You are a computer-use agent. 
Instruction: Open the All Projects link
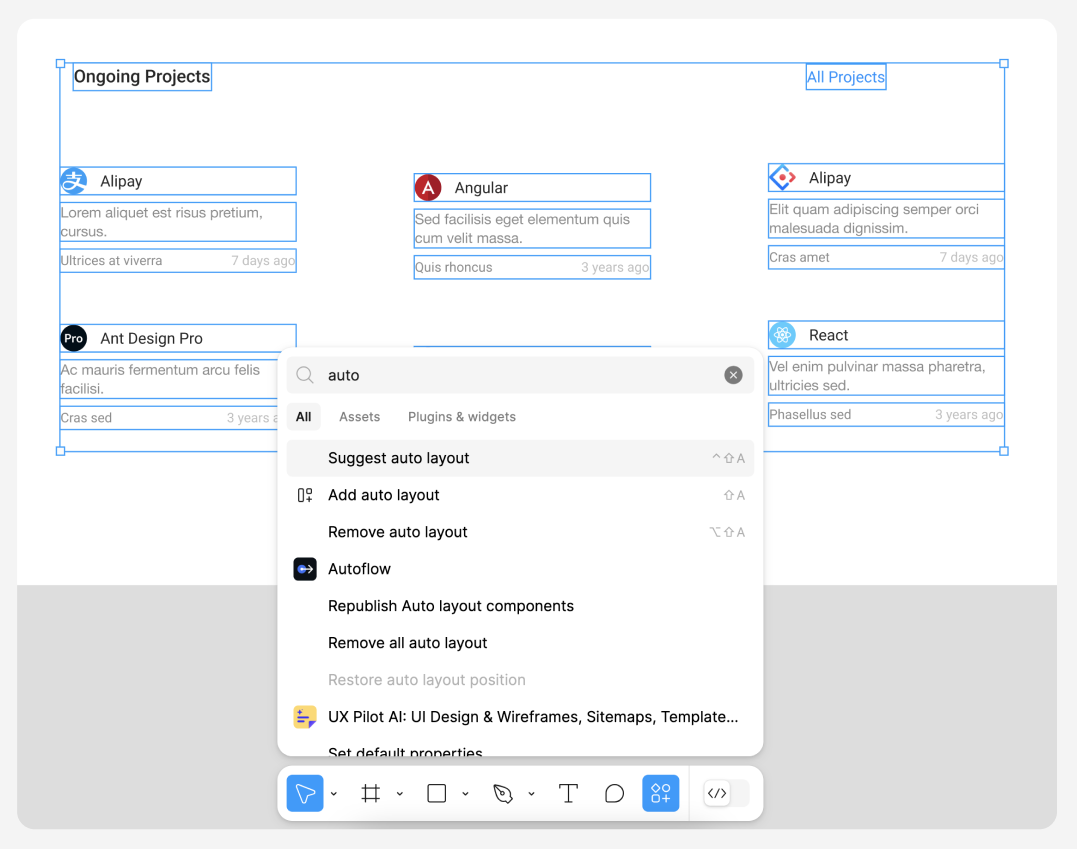point(846,77)
